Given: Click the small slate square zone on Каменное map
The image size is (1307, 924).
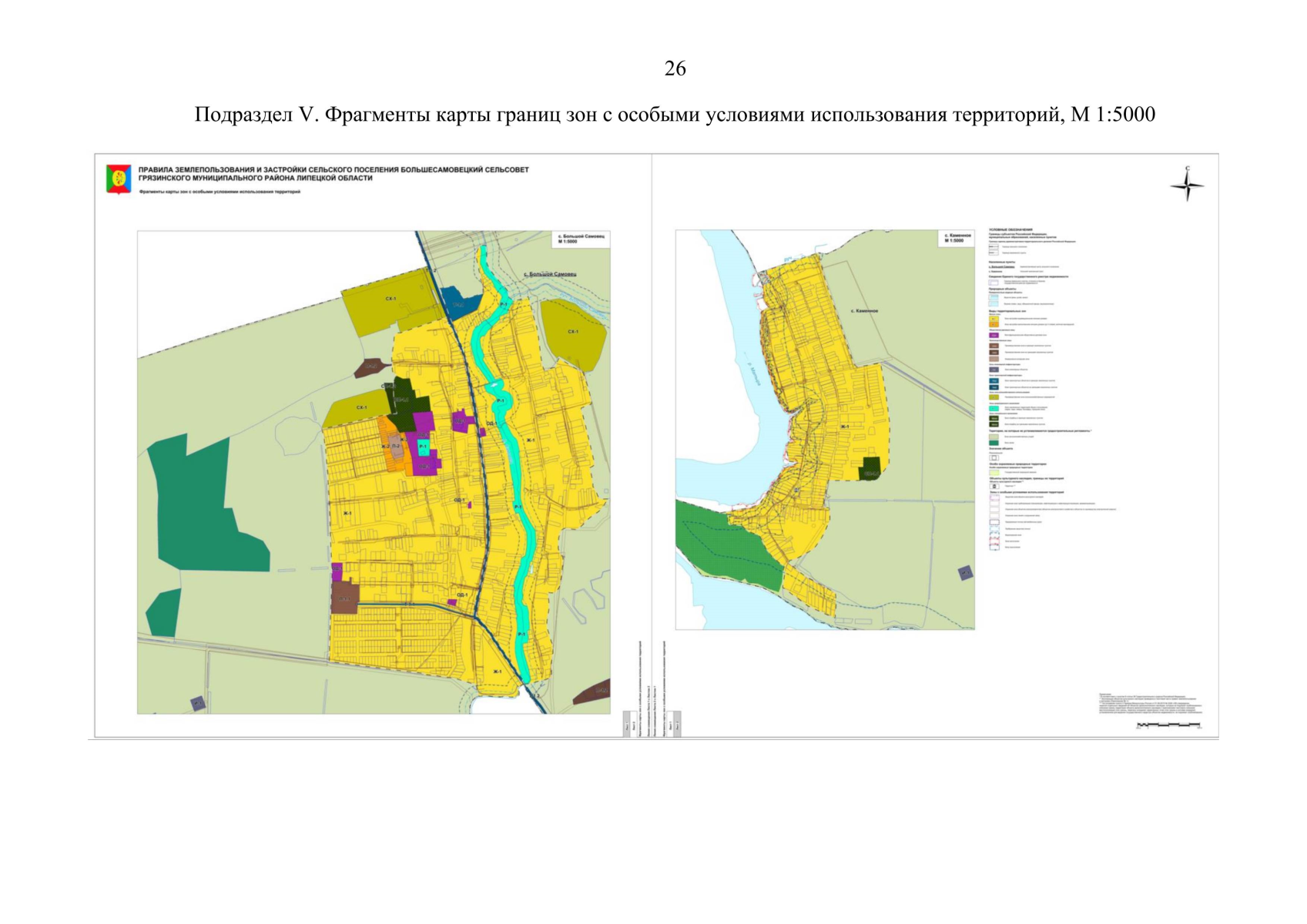Looking at the screenshot, I should [964, 573].
